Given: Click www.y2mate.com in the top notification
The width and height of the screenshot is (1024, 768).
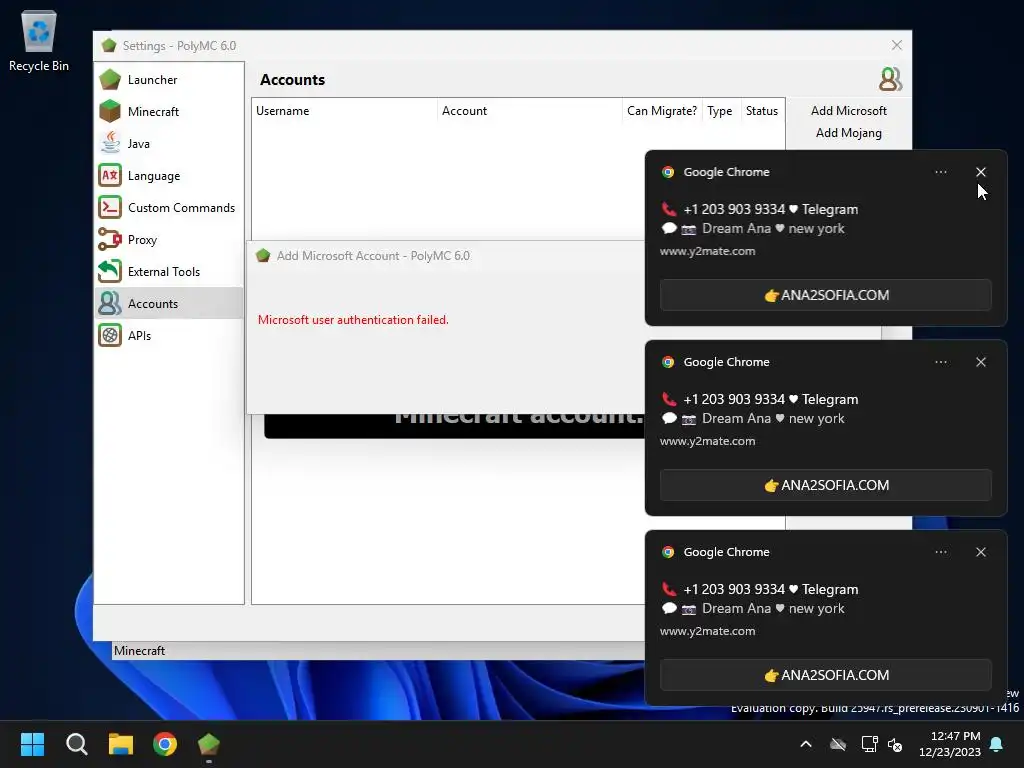Looking at the screenshot, I should pyautogui.click(x=707, y=251).
